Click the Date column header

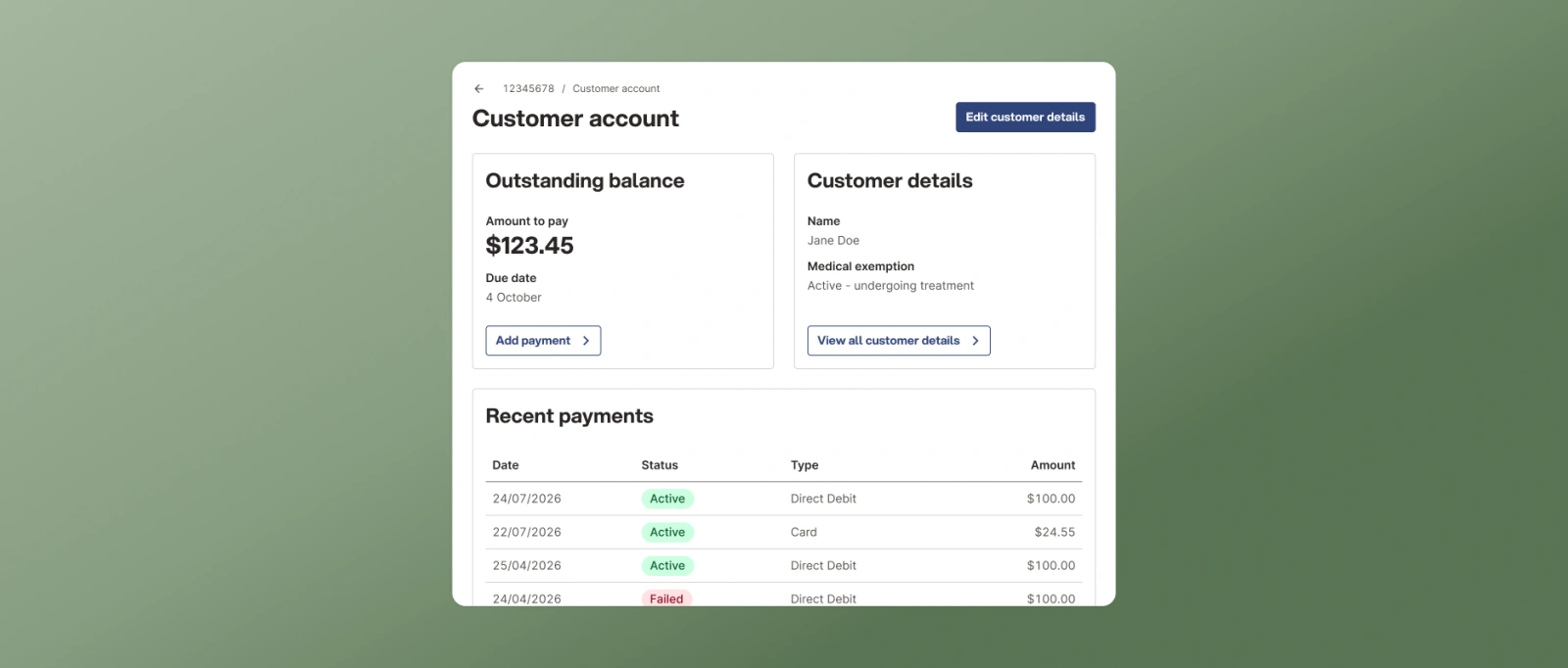point(506,465)
